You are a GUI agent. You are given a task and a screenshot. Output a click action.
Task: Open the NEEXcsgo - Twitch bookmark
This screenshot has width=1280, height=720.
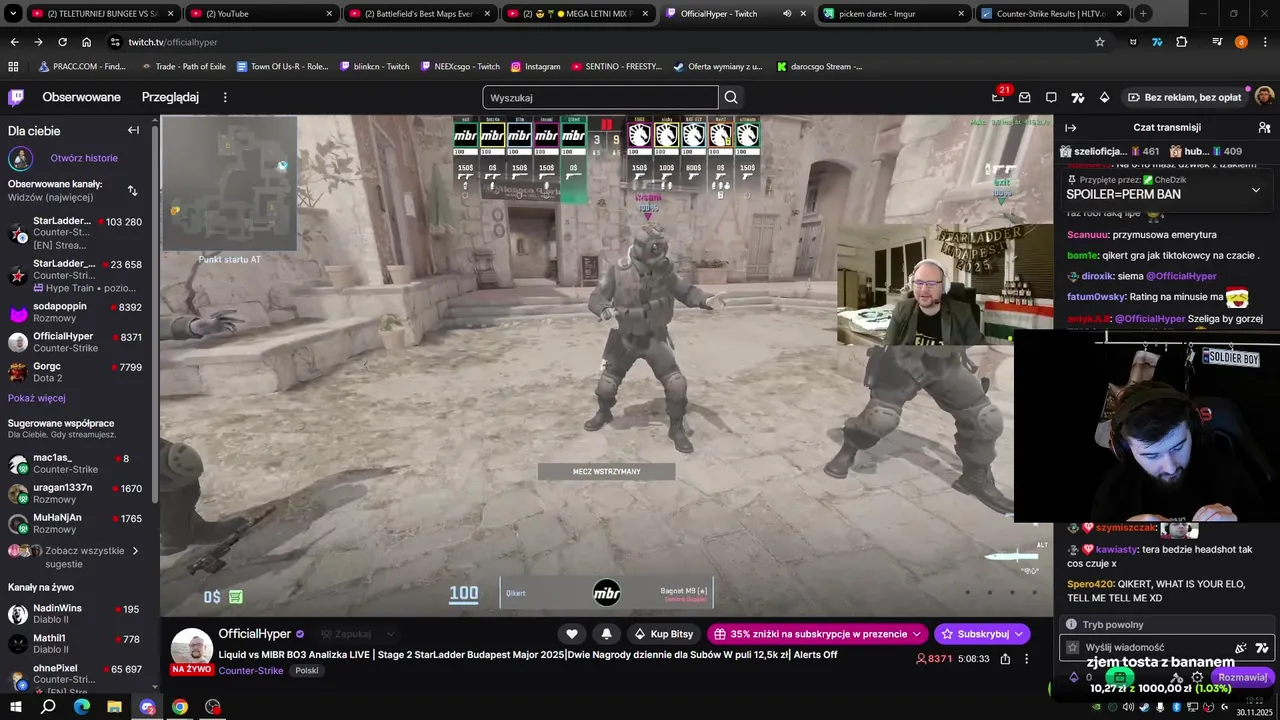point(459,66)
